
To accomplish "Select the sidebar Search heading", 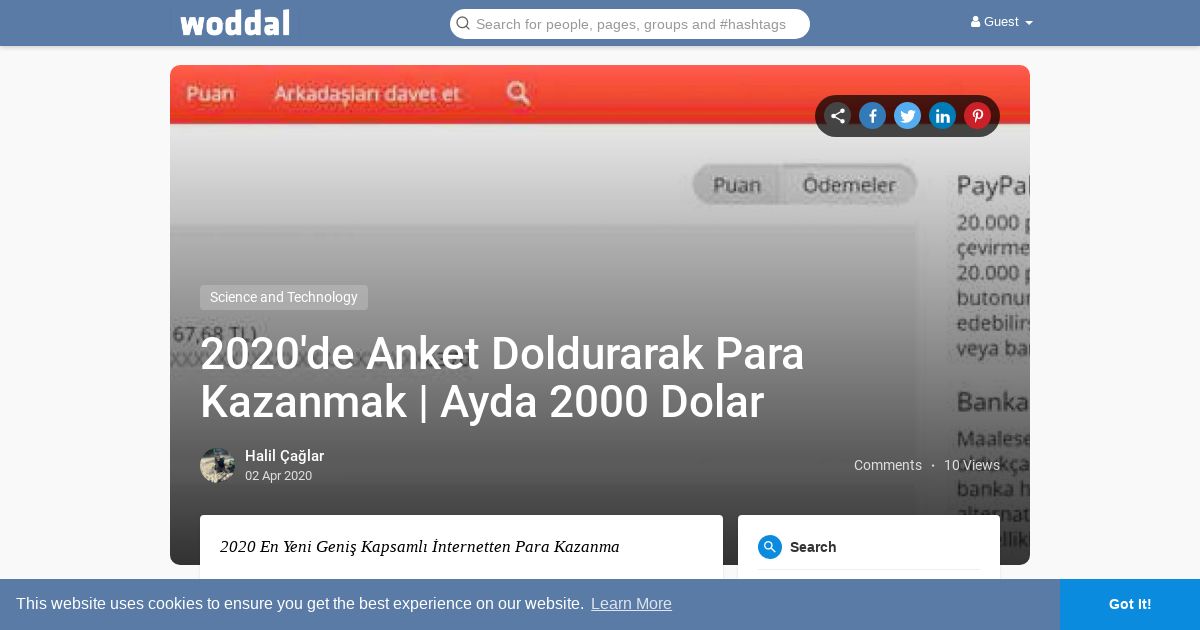I will click(813, 547).
